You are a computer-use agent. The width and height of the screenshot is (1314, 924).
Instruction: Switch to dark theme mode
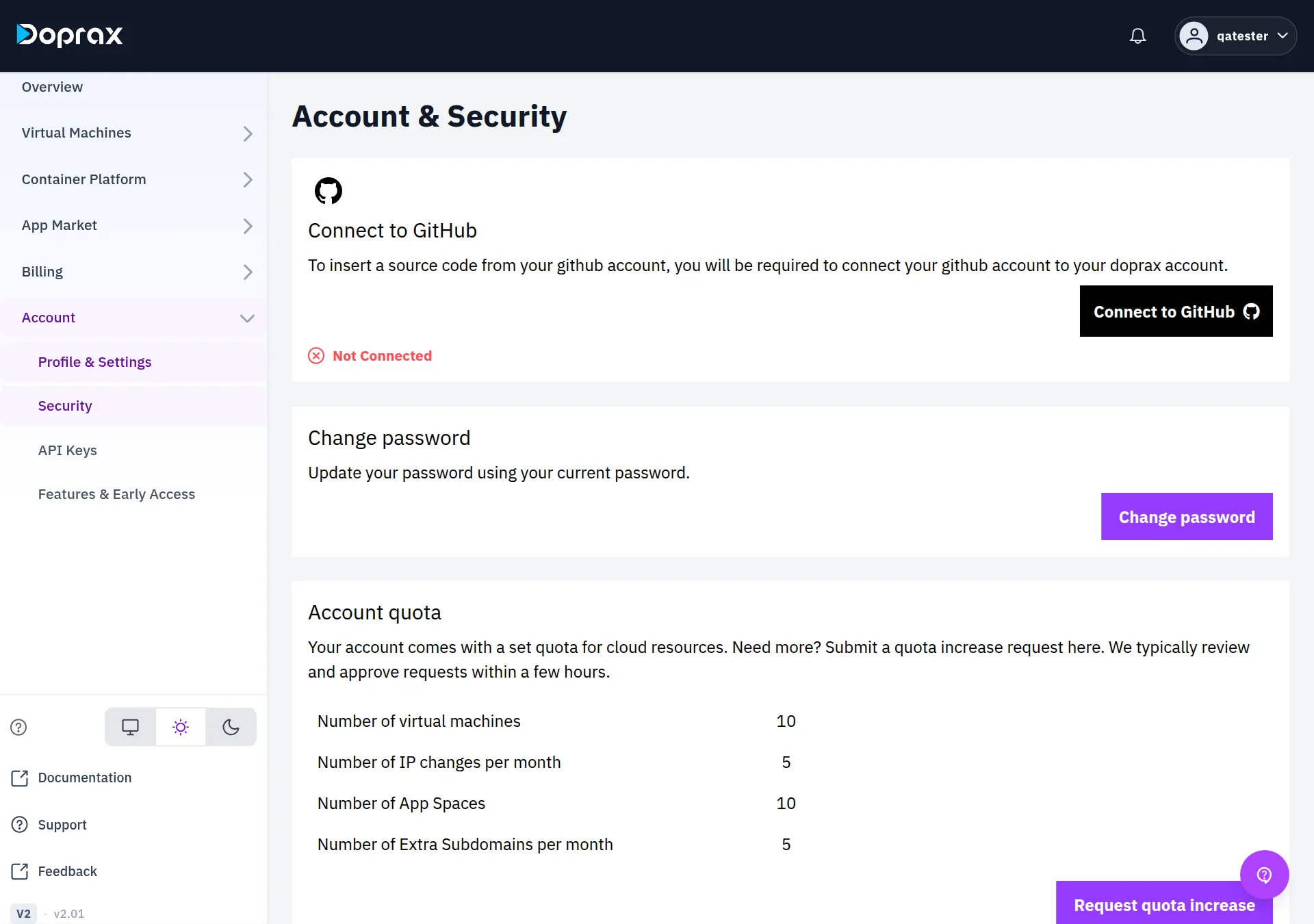click(231, 727)
